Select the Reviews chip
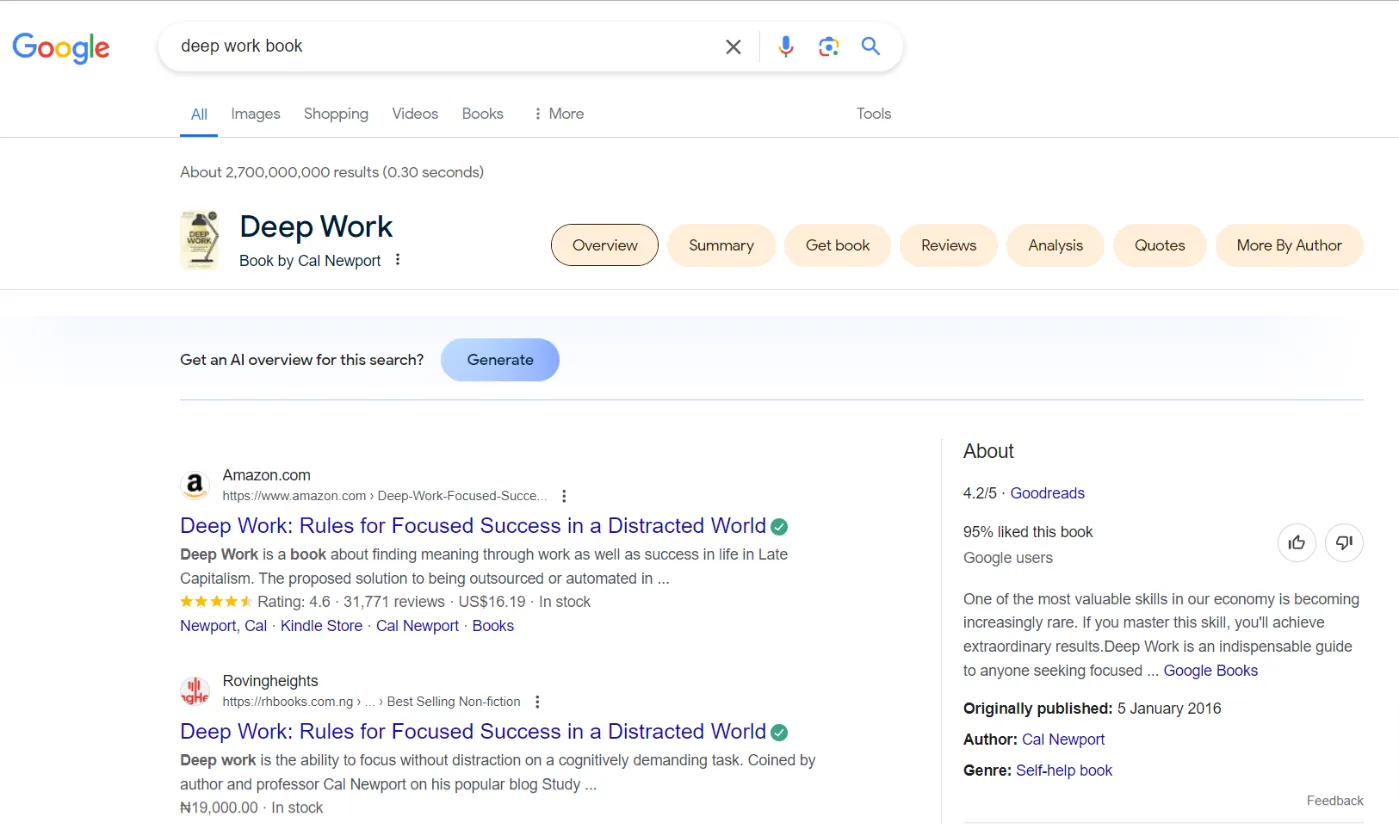 tap(949, 245)
